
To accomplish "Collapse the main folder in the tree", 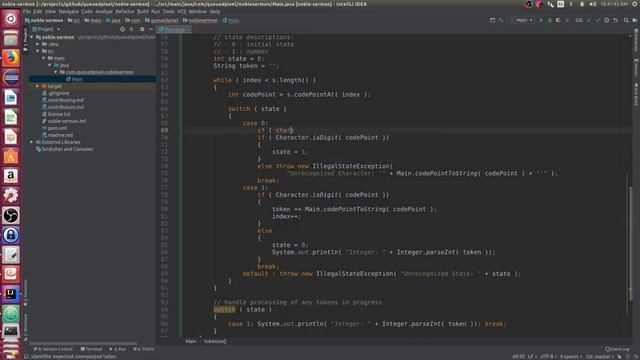I will (x=44, y=58).
